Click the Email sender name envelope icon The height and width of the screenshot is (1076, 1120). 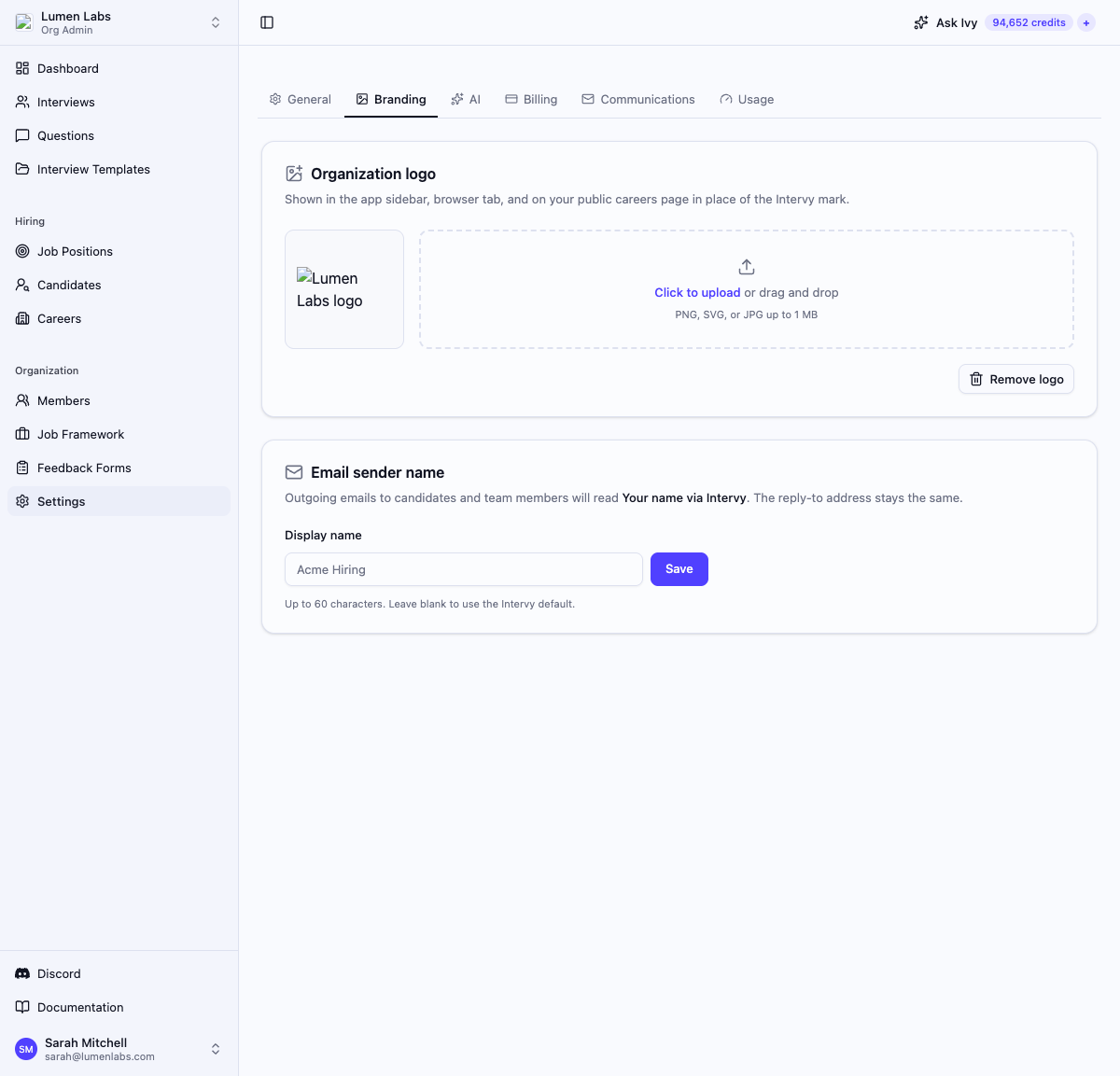pos(294,472)
